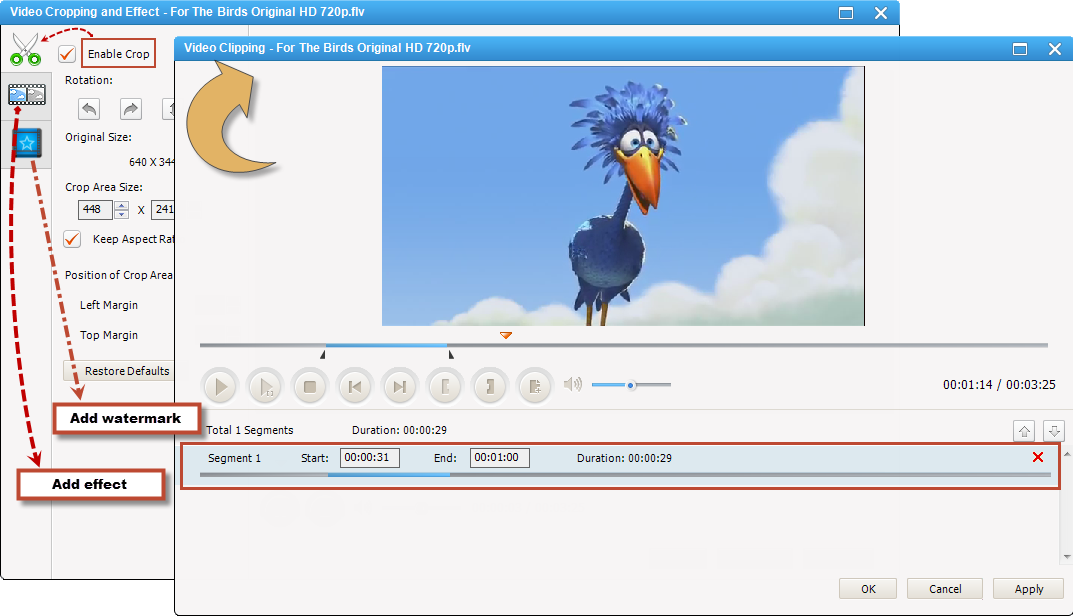Increase crop width using the spinner up arrow
This screenshot has height=616, width=1073.
pos(121,206)
